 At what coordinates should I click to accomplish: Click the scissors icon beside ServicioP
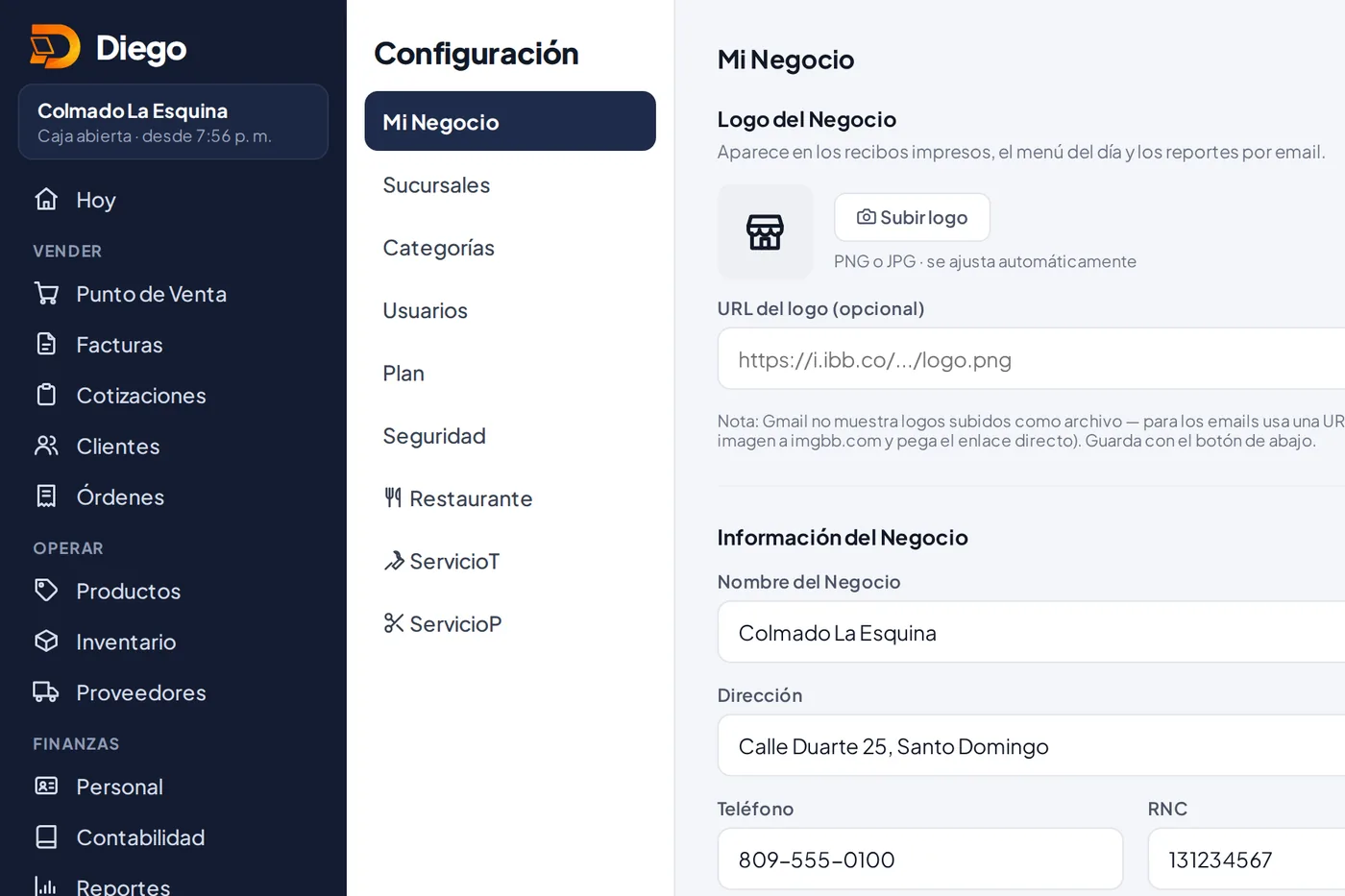tap(394, 623)
